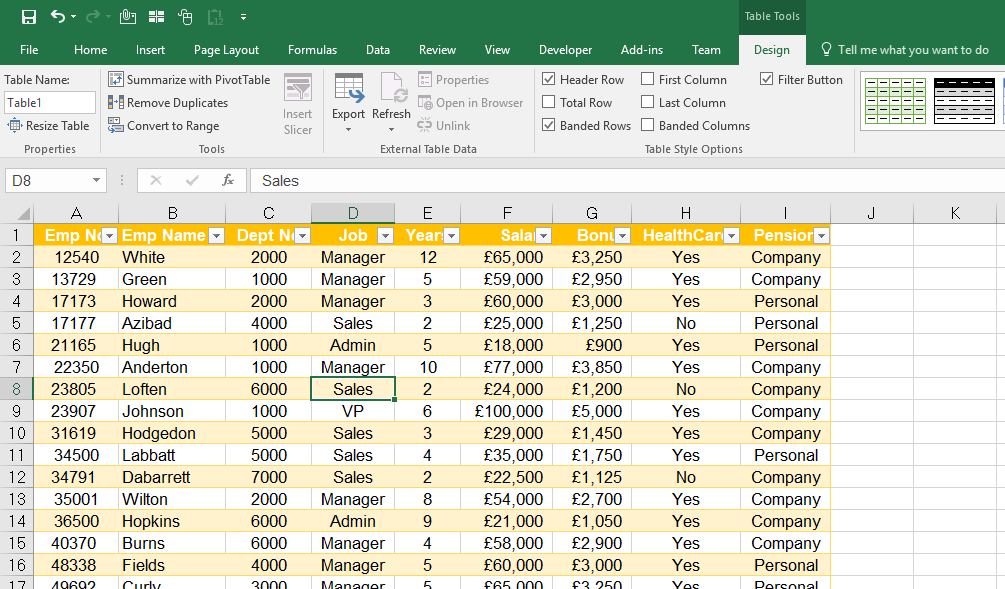Click the Save icon in quick access toolbar
The height and width of the screenshot is (589, 1005).
[x=29, y=17]
